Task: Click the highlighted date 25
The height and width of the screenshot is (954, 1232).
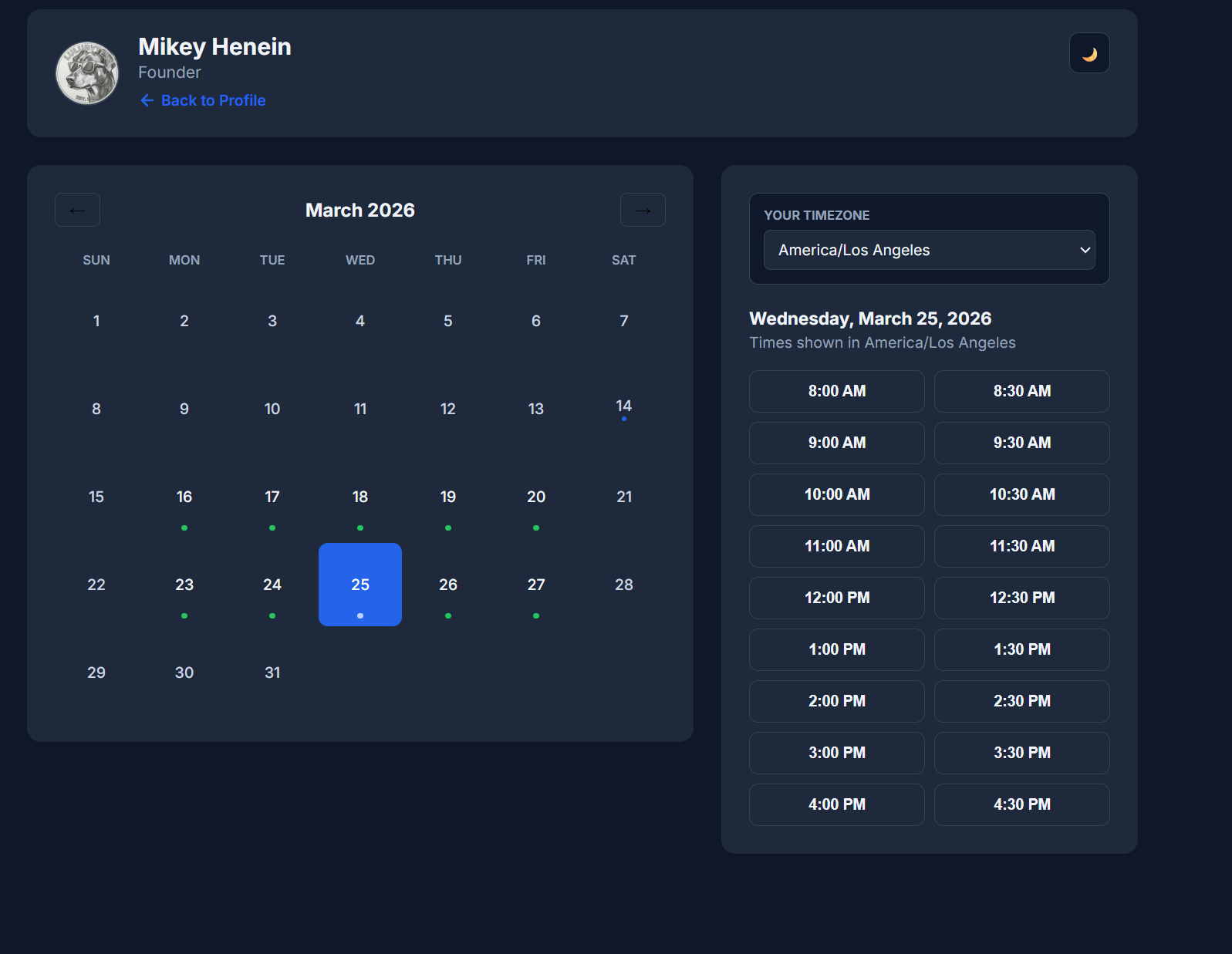Action: coord(360,585)
